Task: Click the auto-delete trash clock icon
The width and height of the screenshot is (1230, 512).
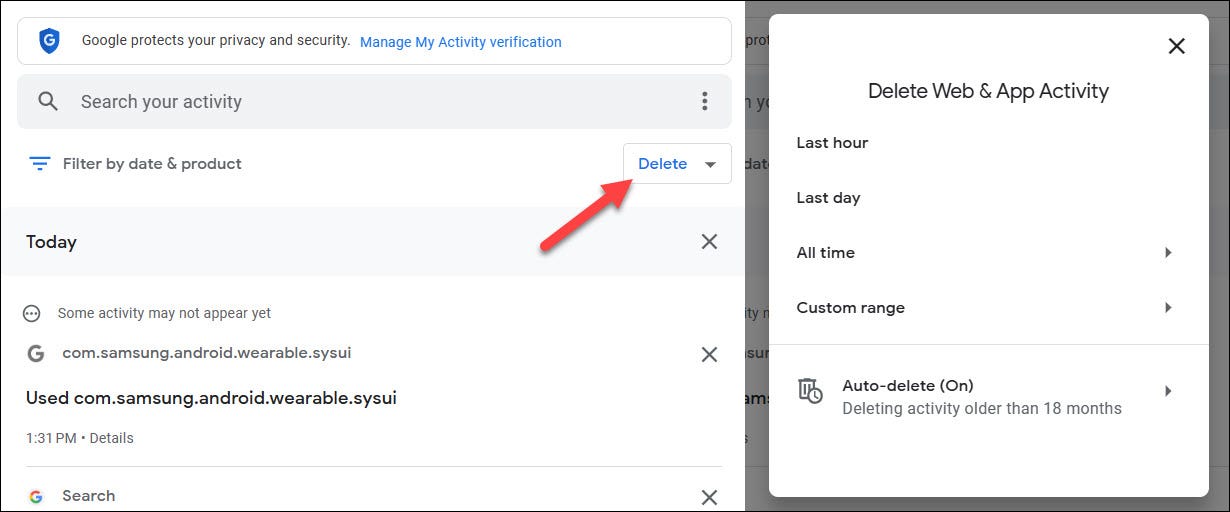Action: (810, 391)
